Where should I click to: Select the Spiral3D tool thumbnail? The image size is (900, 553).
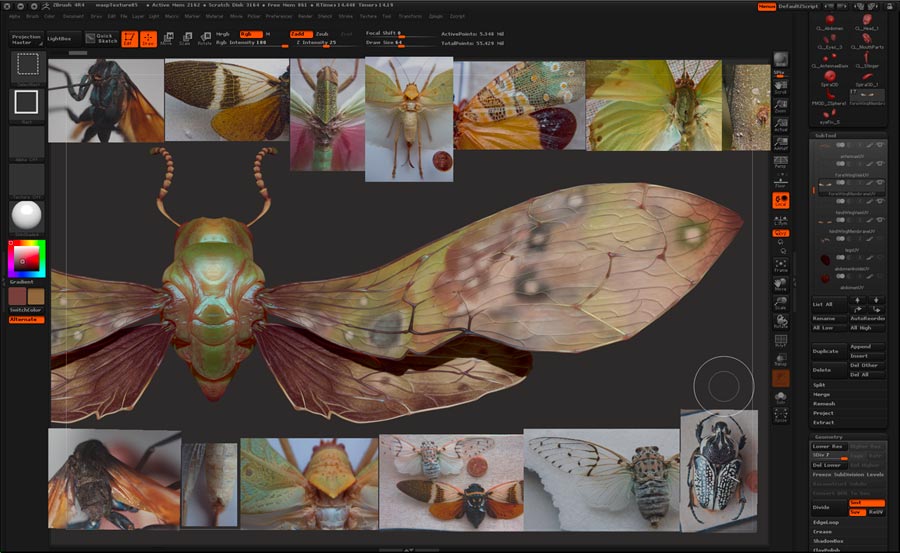[x=829, y=79]
